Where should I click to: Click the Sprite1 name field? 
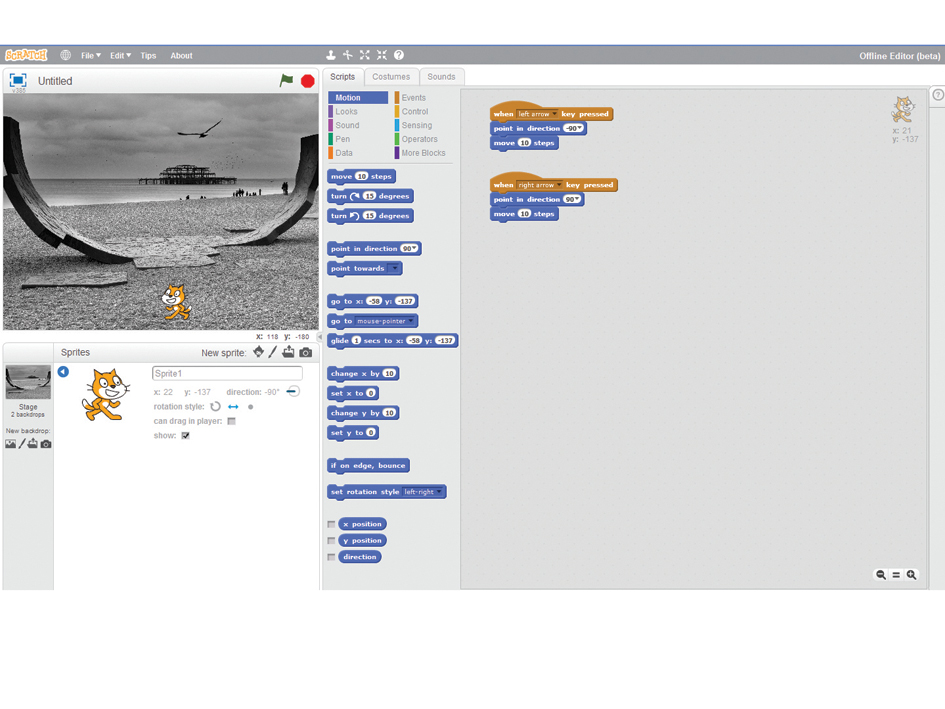pyautogui.click(x=227, y=373)
